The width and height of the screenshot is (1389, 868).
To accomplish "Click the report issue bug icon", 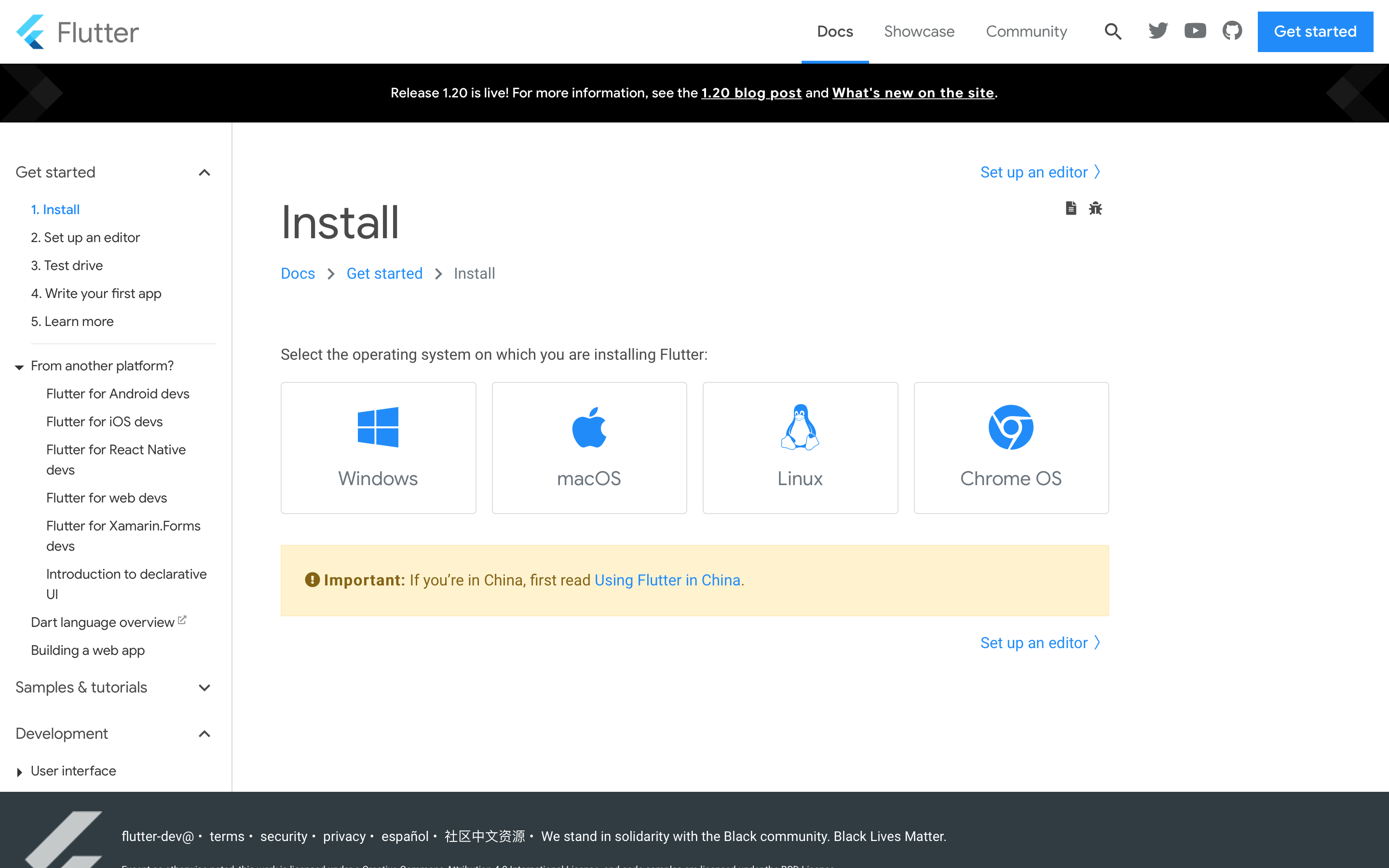I will coord(1096,208).
